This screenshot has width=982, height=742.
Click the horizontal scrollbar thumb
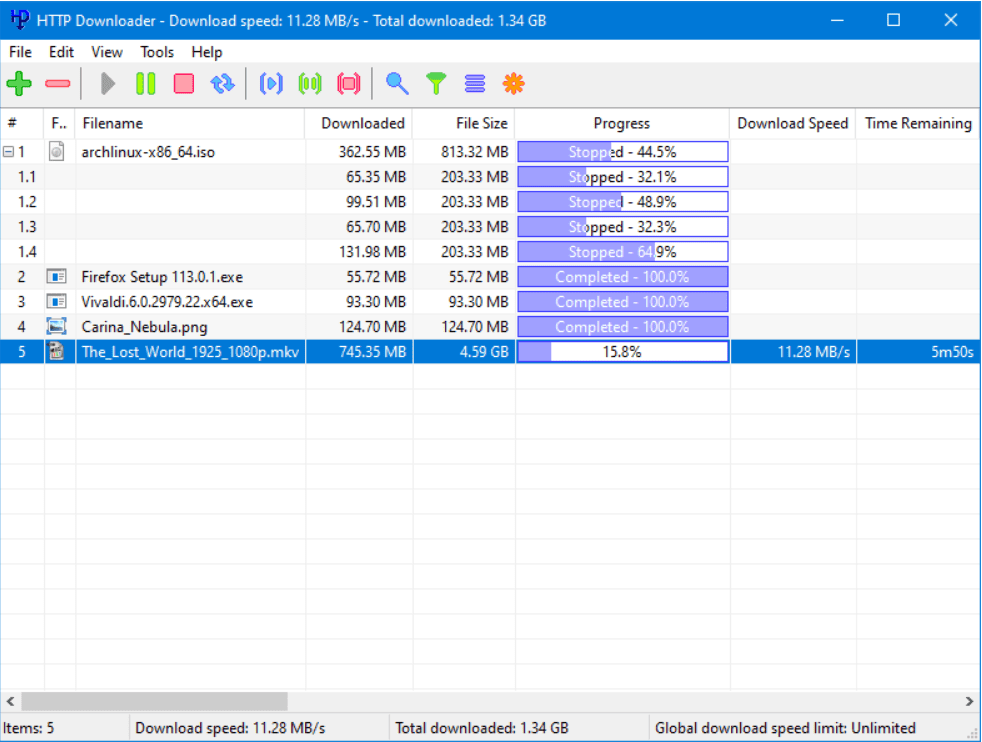click(155, 701)
